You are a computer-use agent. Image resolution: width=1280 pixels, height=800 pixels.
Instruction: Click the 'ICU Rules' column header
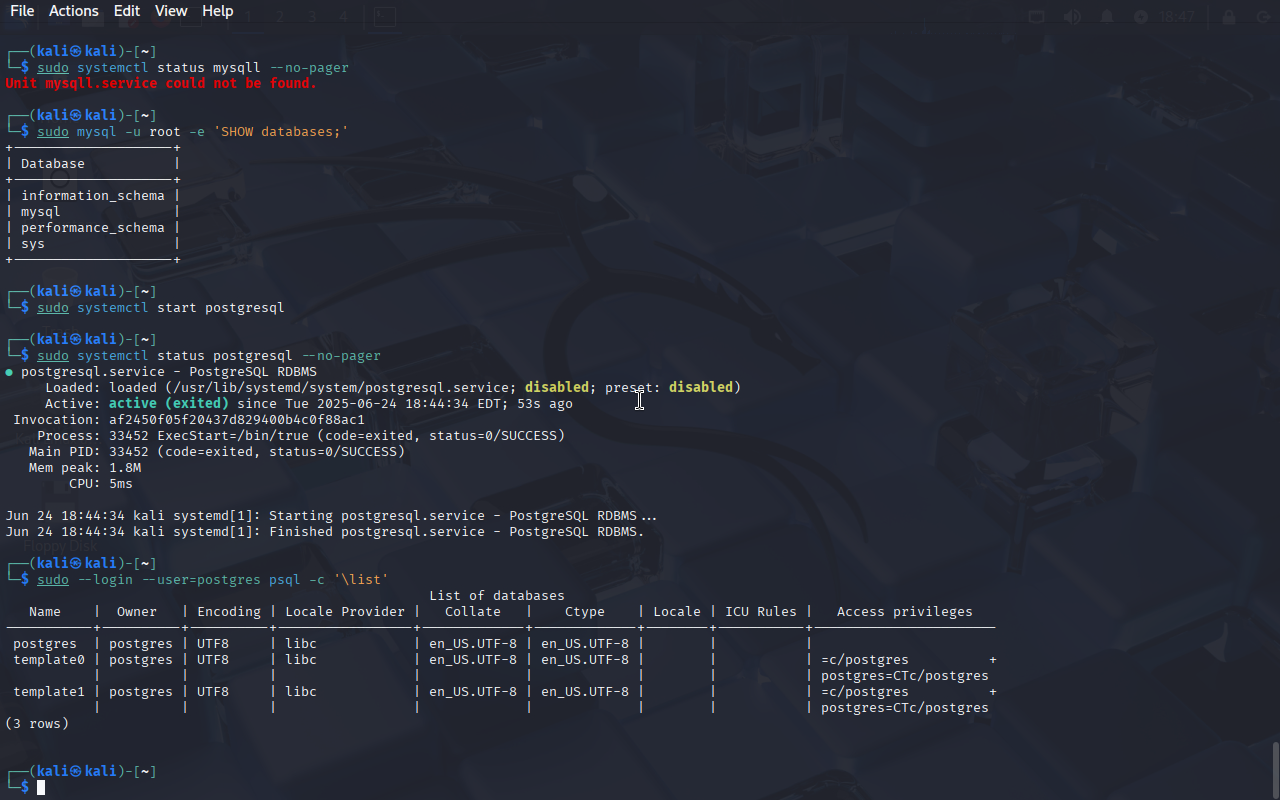pos(761,611)
